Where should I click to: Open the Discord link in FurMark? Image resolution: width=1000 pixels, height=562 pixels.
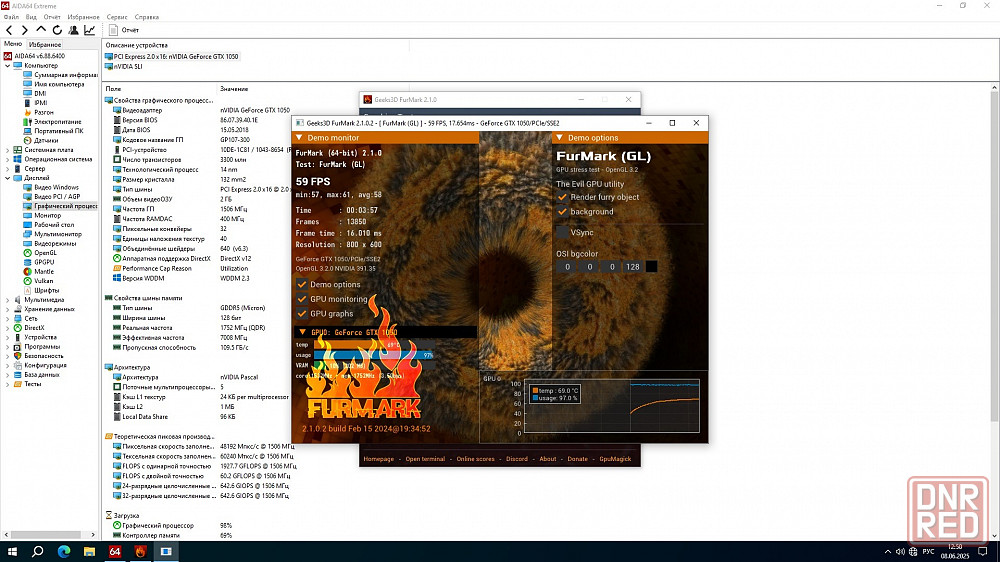tap(517, 459)
